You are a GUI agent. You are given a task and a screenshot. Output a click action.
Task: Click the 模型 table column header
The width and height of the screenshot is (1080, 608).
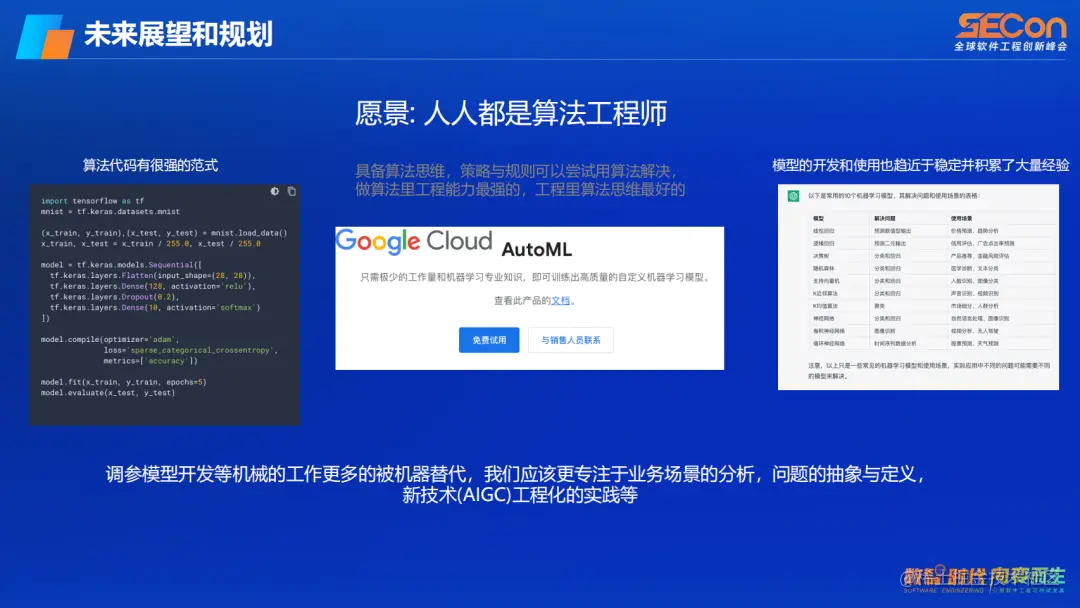coord(818,218)
